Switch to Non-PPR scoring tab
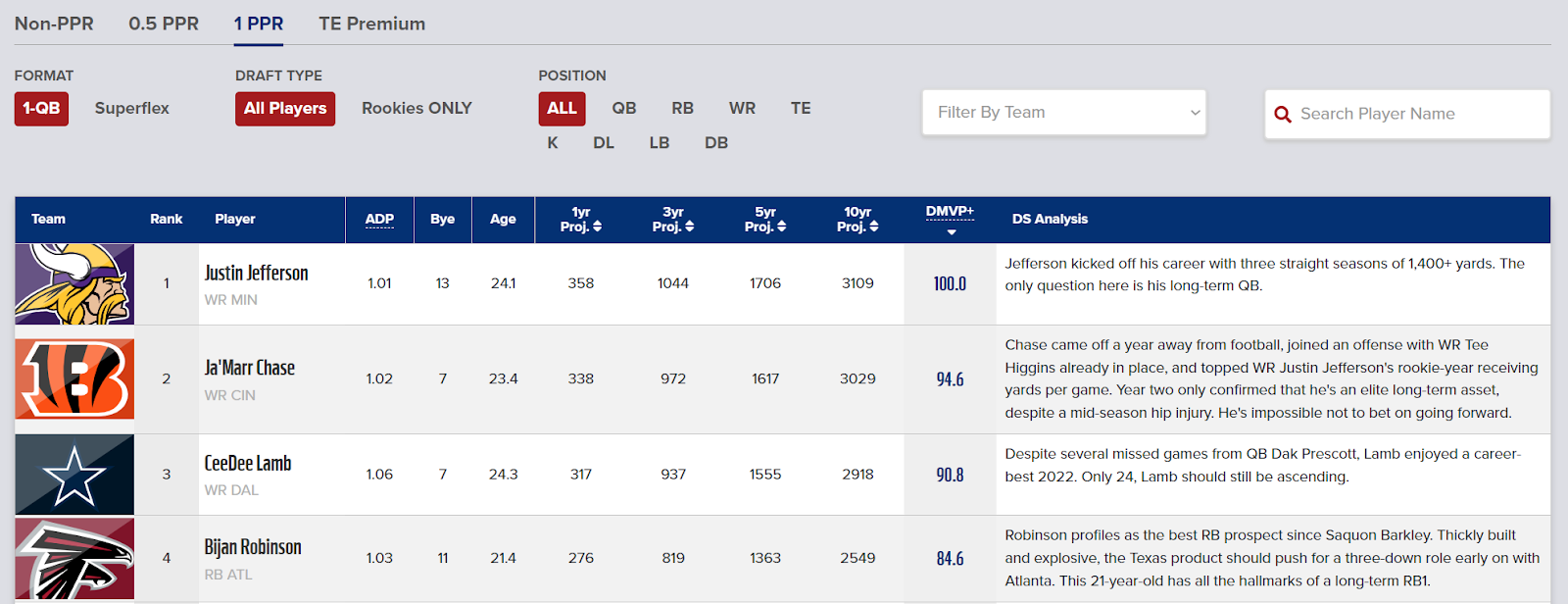This screenshot has width=1568, height=604. click(54, 24)
